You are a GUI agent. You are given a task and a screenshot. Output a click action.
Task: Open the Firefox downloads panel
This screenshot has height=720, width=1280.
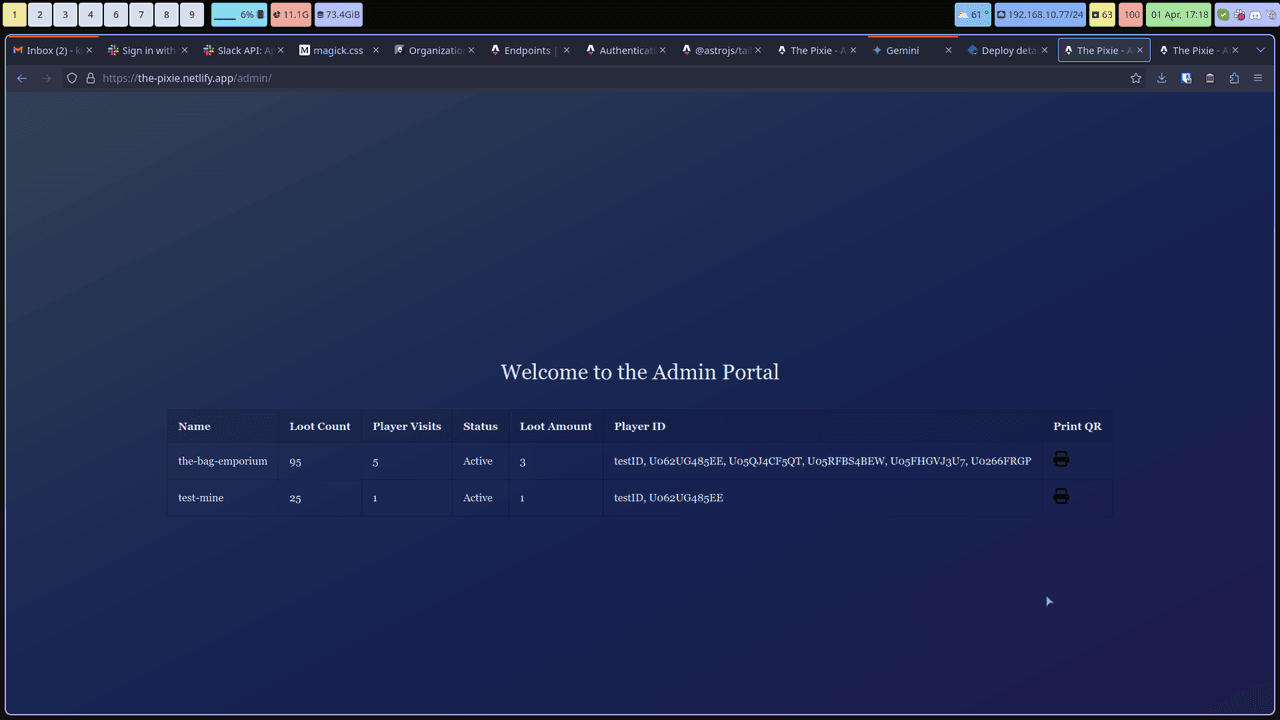point(1161,78)
